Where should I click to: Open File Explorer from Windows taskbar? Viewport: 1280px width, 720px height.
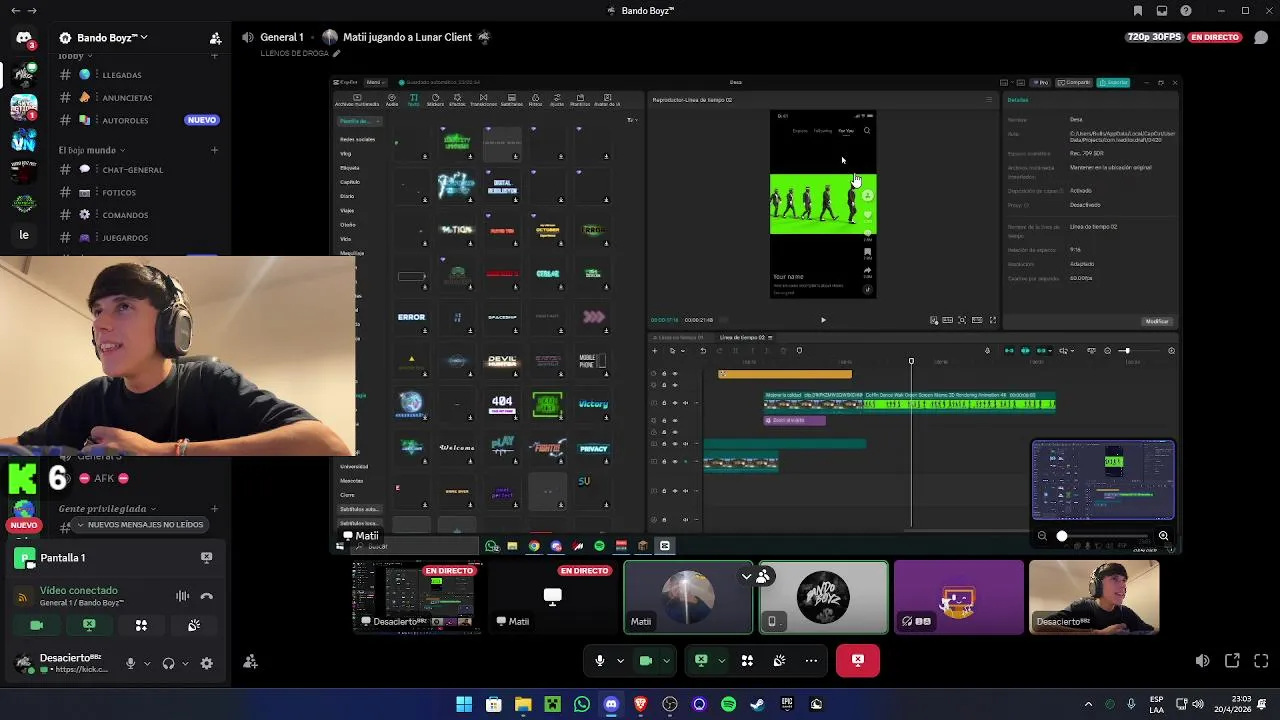pos(523,704)
